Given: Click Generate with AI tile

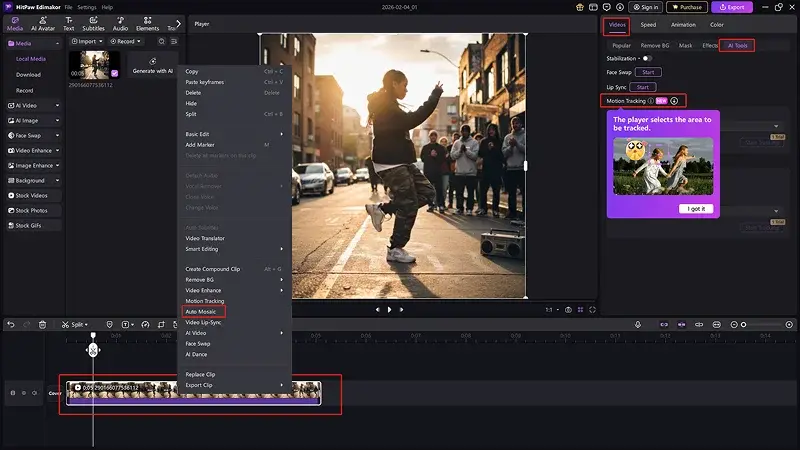Looking at the screenshot, I should (x=153, y=65).
